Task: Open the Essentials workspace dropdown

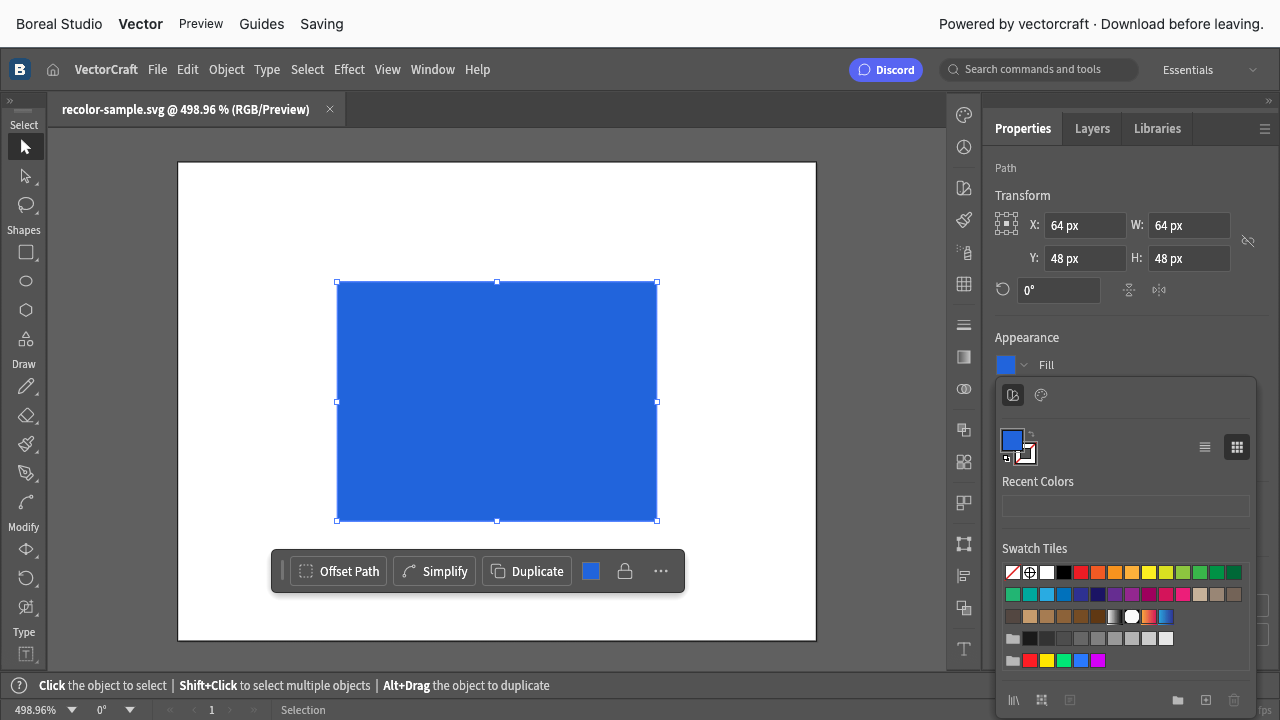Action: click(x=1210, y=70)
